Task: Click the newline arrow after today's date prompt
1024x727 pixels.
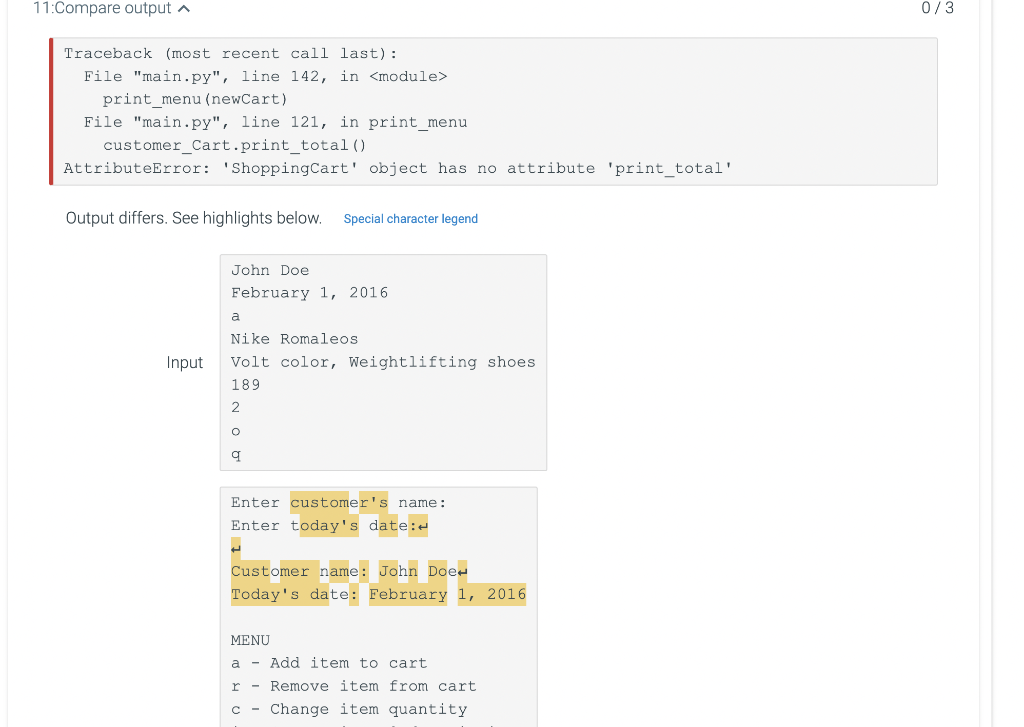Action: [x=422, y=524]
